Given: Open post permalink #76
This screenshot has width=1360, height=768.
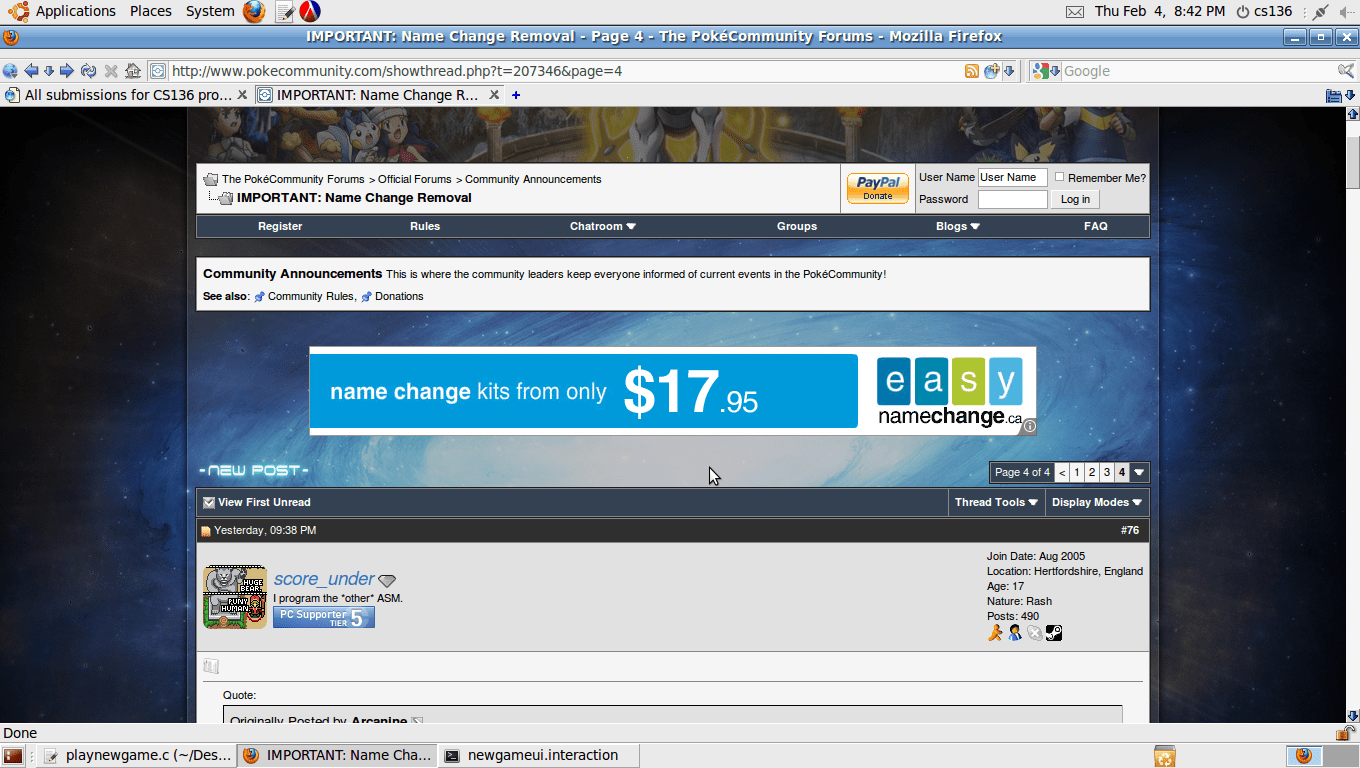Looking at the screenshot, I should [1130, 530].
